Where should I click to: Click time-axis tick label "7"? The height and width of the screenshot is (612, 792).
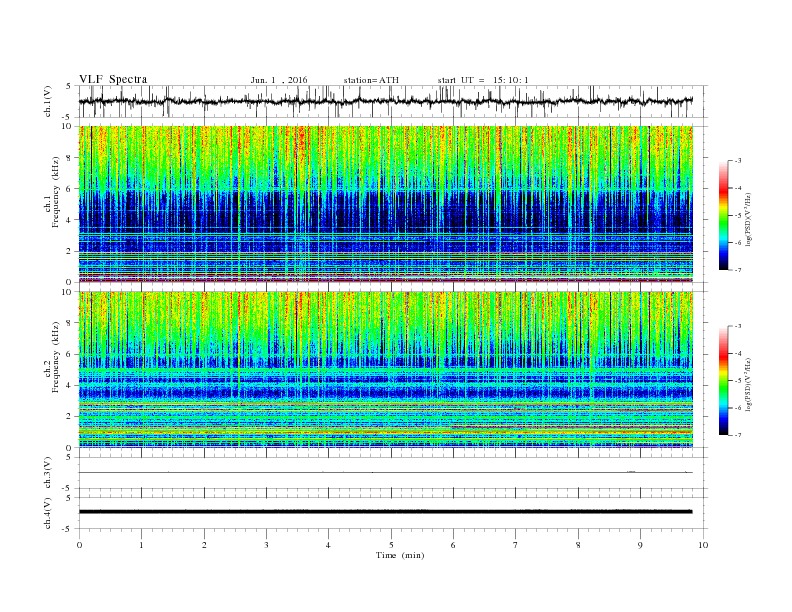[516, 545]
